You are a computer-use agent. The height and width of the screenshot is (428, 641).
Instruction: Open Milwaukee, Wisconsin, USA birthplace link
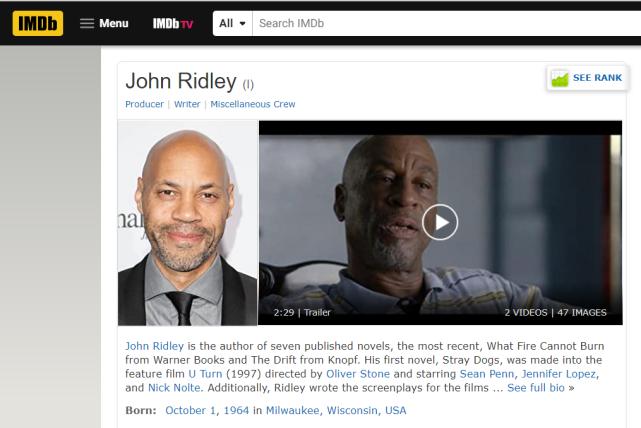(x=336, y=410)
